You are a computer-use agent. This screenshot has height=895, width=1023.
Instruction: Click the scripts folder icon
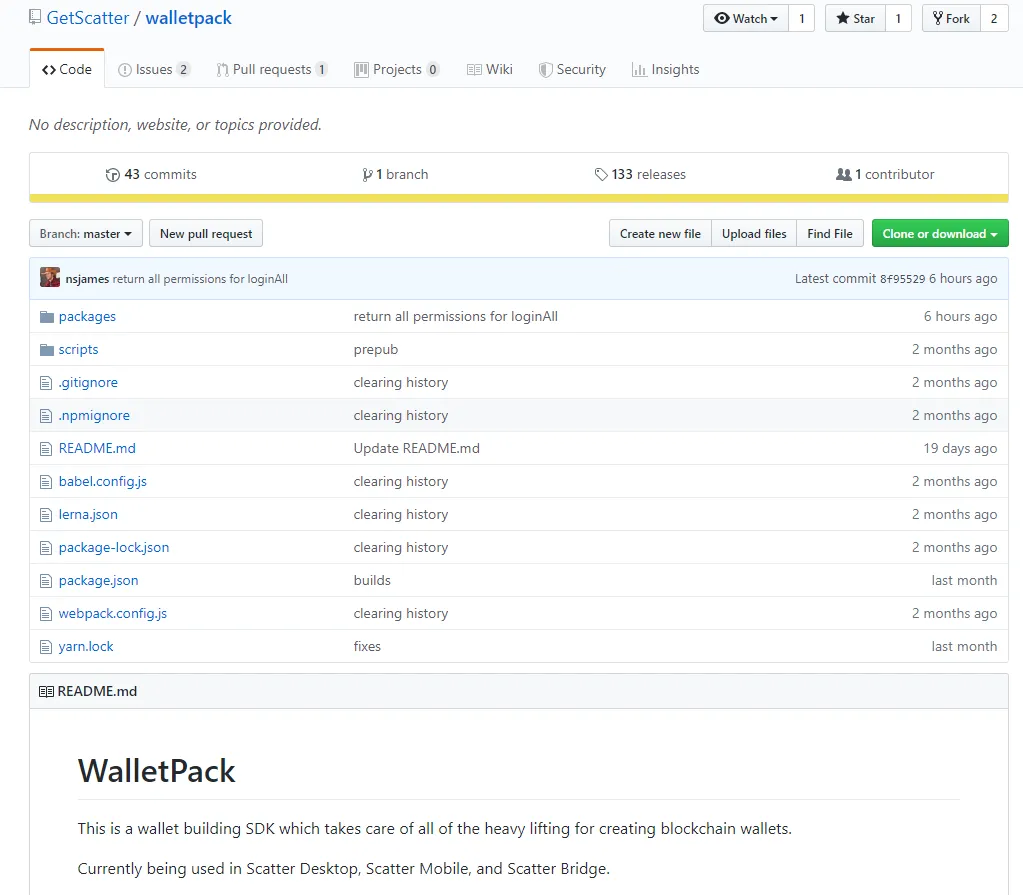click(x=46, y=350)
